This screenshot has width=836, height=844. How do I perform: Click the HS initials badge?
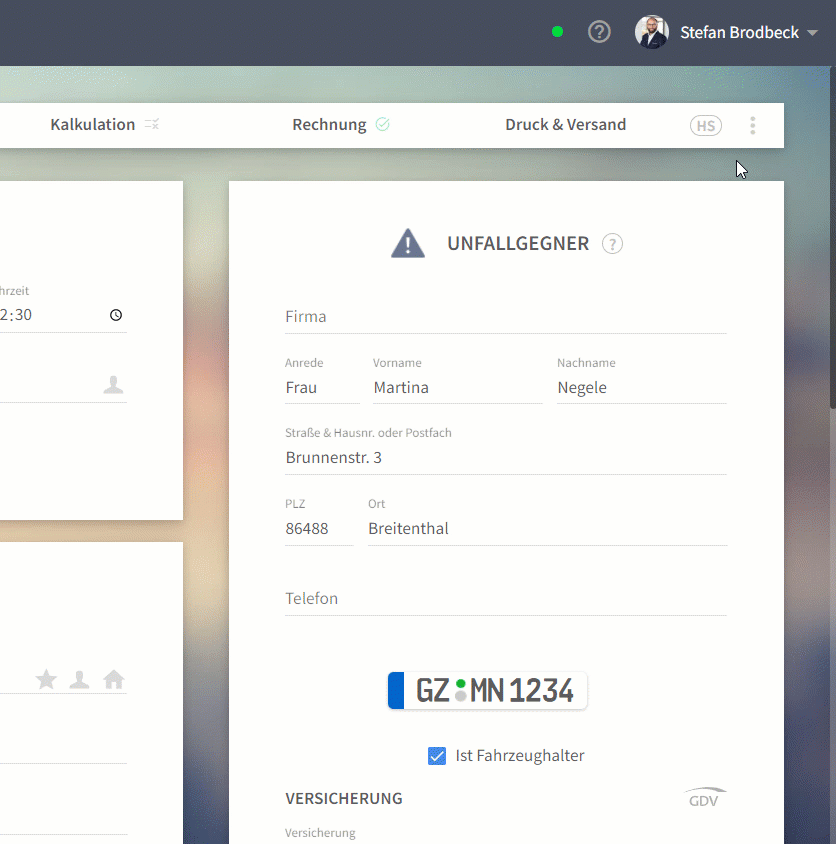tap(706, 125)
